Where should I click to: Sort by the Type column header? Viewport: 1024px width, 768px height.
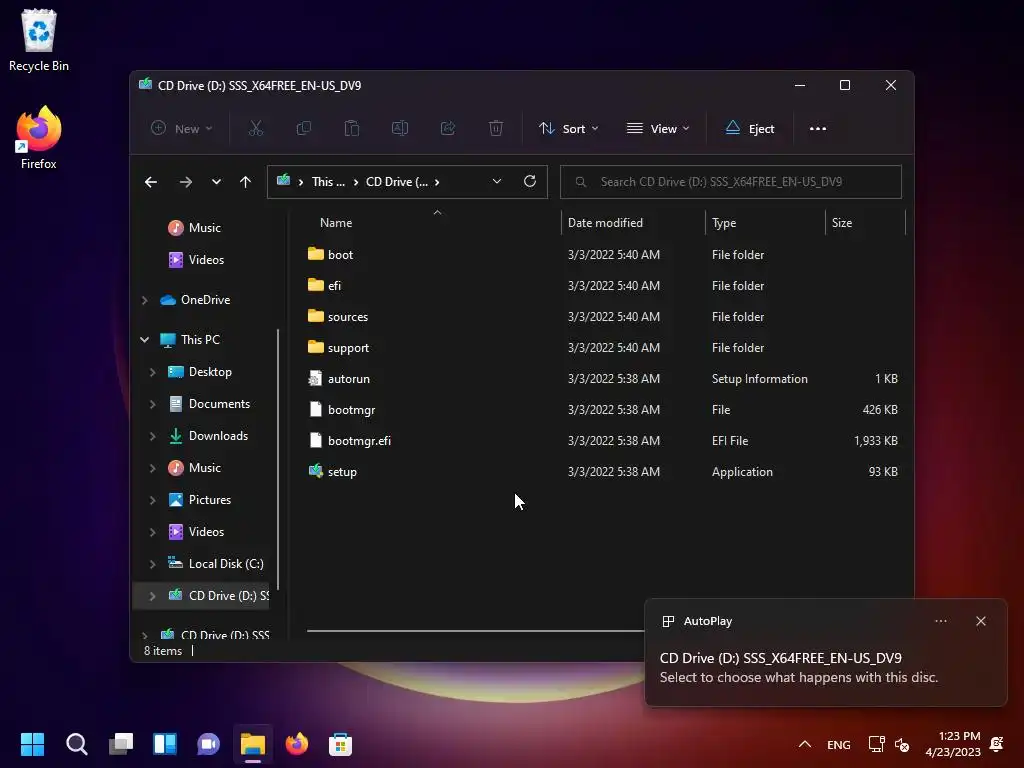[x=724, y=223]
